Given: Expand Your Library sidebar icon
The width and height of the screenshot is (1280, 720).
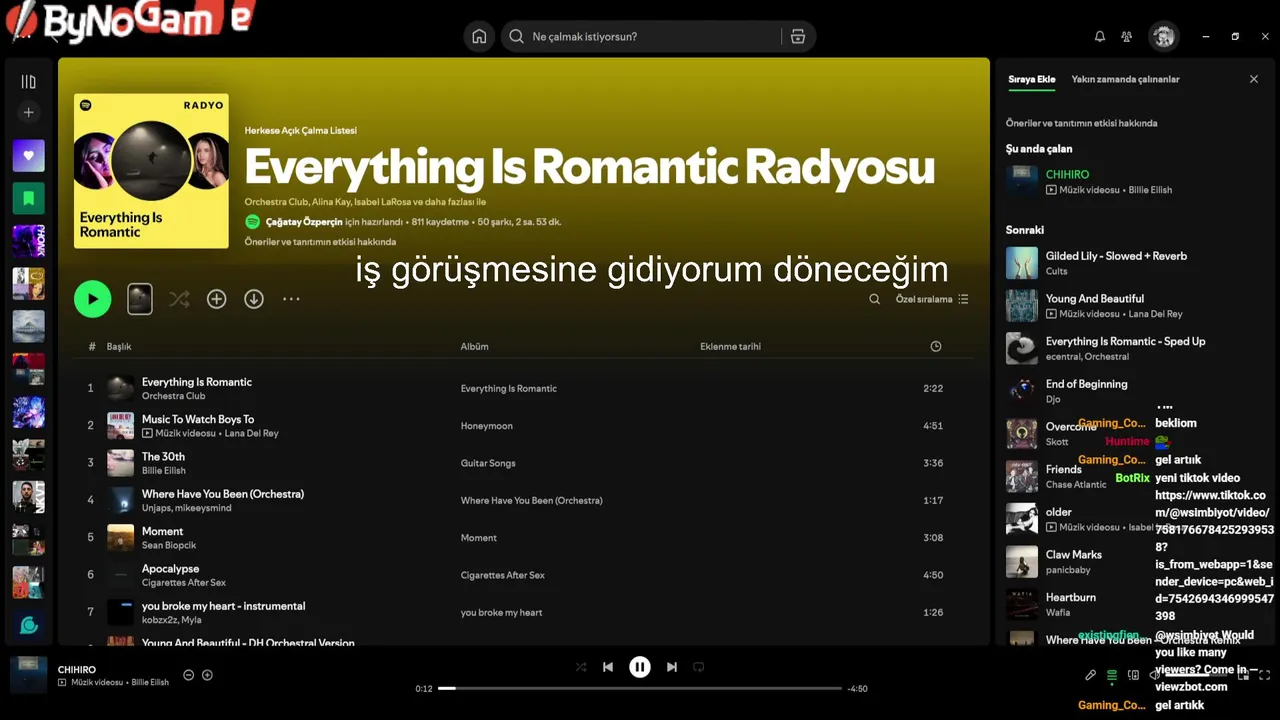Looking at the screenshot, I should pyautogui.click(x=28, y=82).
